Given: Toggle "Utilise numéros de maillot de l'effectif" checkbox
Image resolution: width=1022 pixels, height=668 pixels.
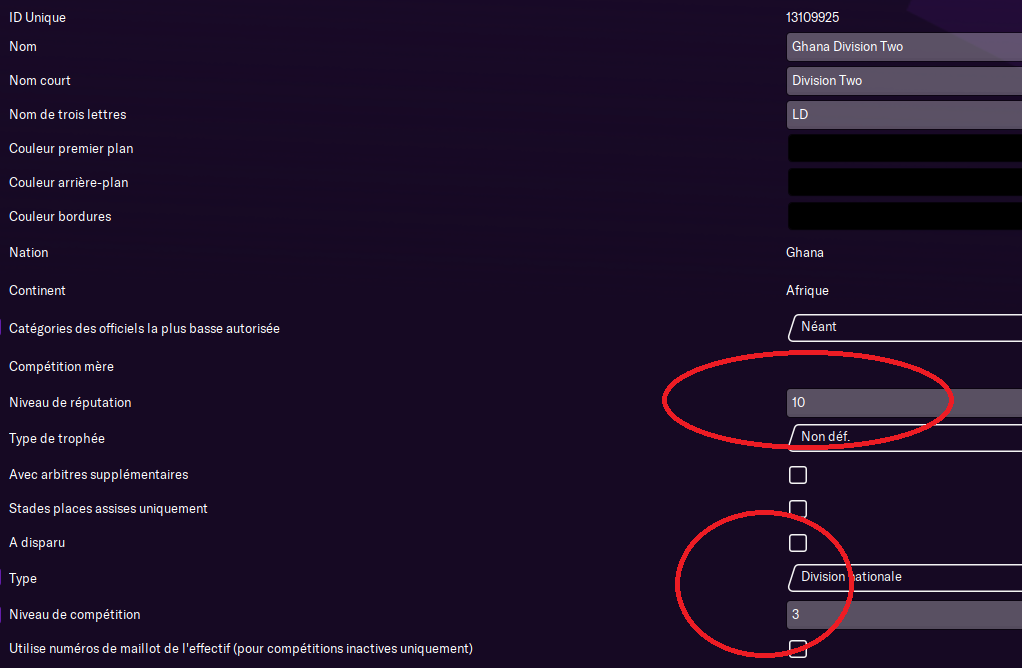Looking at the screenshot, I should point(798,649).
